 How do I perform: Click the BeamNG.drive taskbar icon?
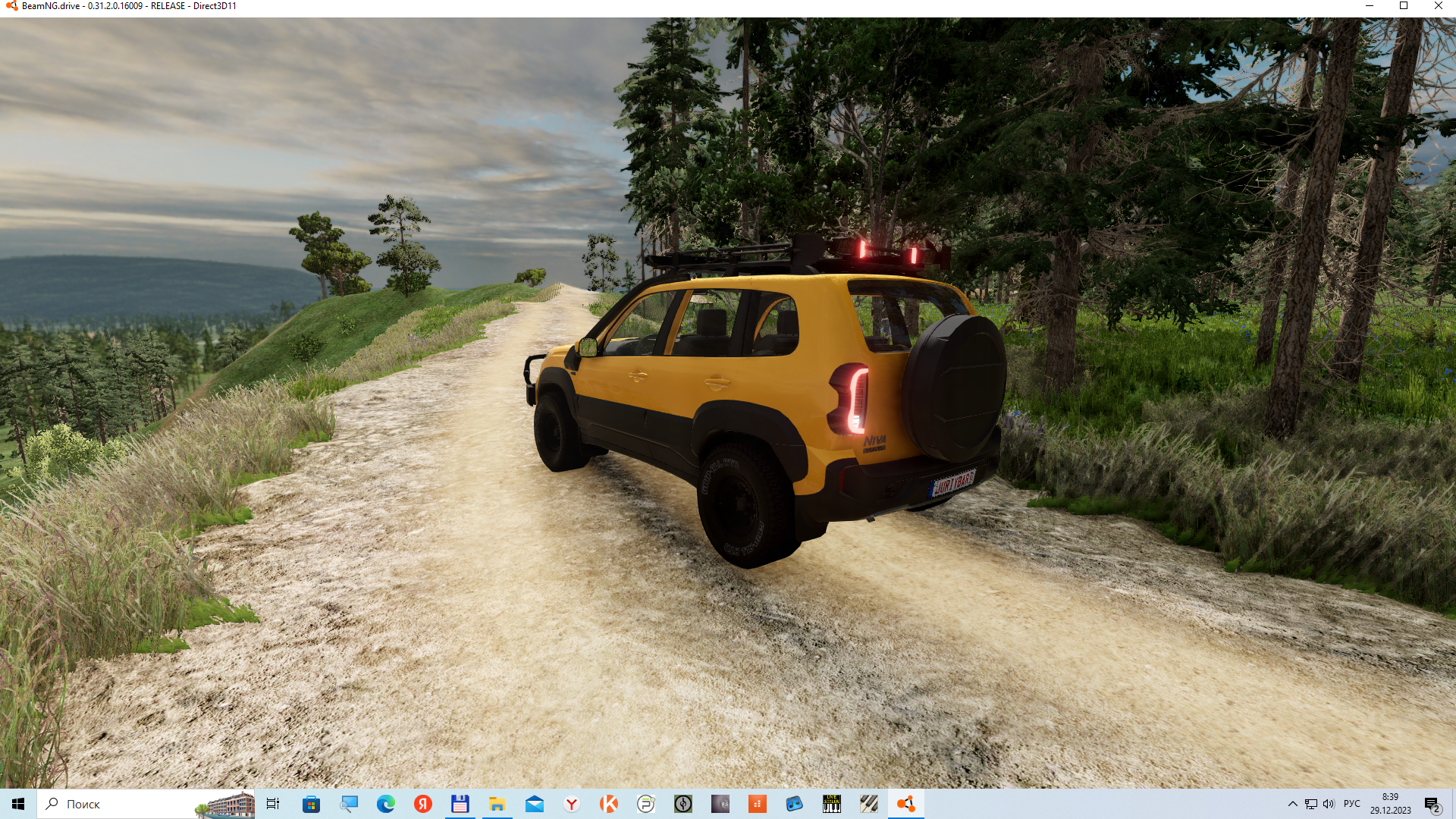click(905, 804)
